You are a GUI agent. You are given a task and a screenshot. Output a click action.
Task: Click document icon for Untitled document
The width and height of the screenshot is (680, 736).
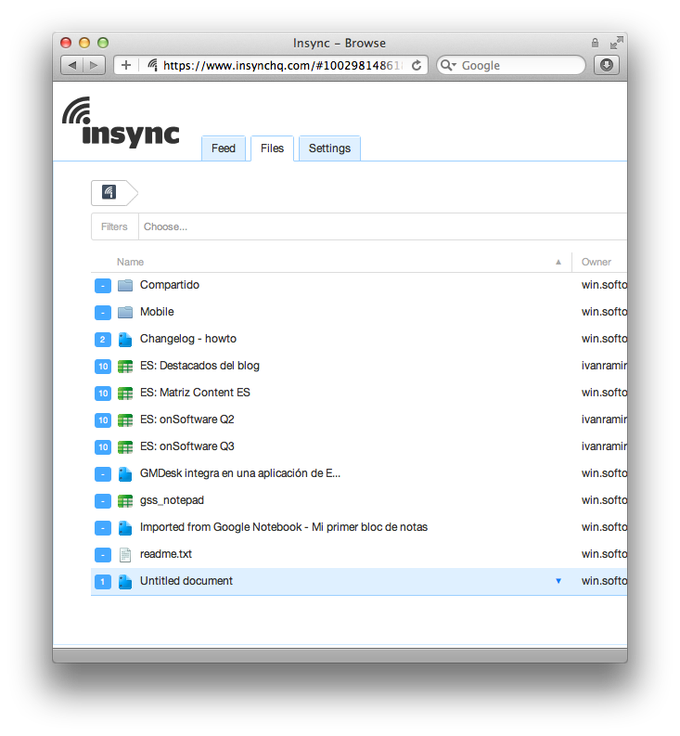tap(125, 582)
